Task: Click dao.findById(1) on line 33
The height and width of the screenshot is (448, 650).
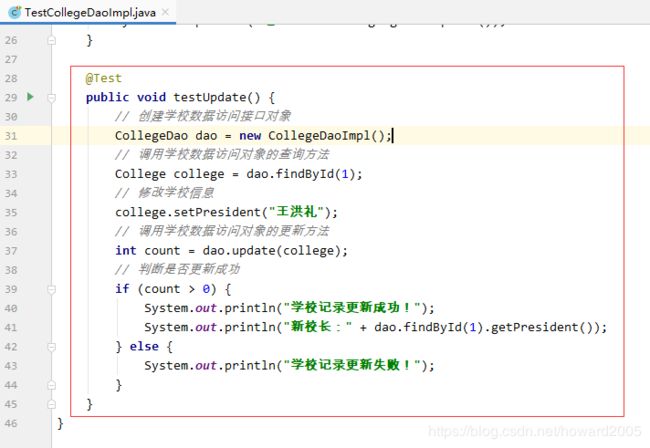Action: [301, 174]
